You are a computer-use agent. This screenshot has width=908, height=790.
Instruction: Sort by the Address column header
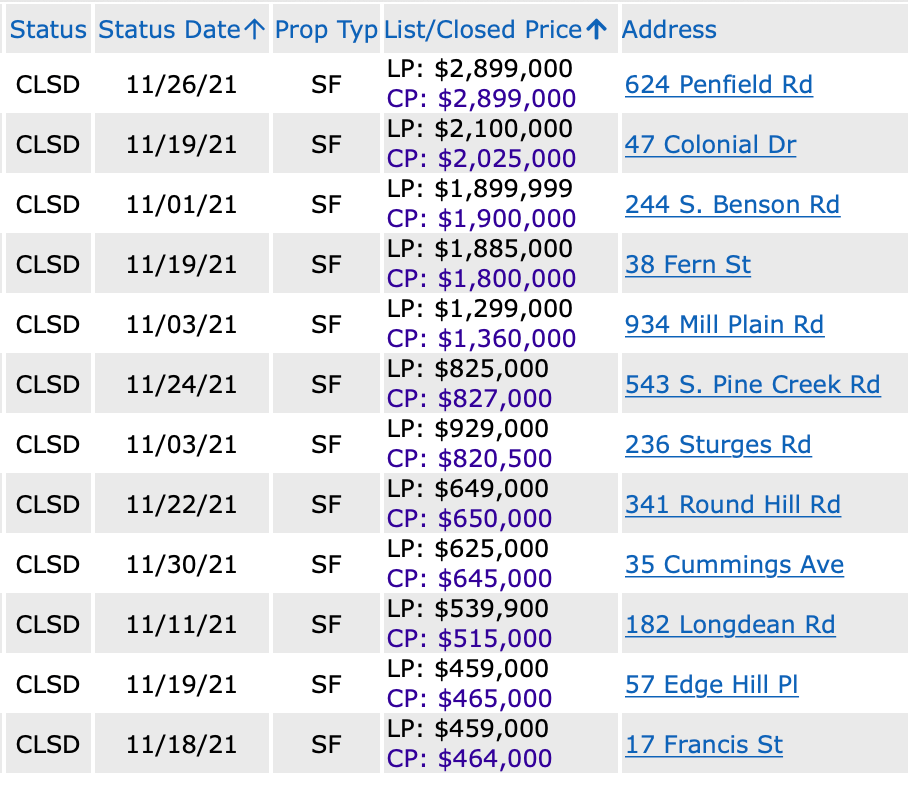tap(669, 30)
